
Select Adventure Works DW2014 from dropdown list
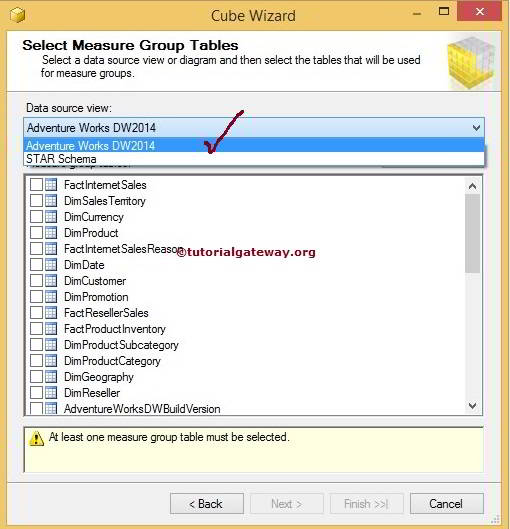(x=254, y=145)
